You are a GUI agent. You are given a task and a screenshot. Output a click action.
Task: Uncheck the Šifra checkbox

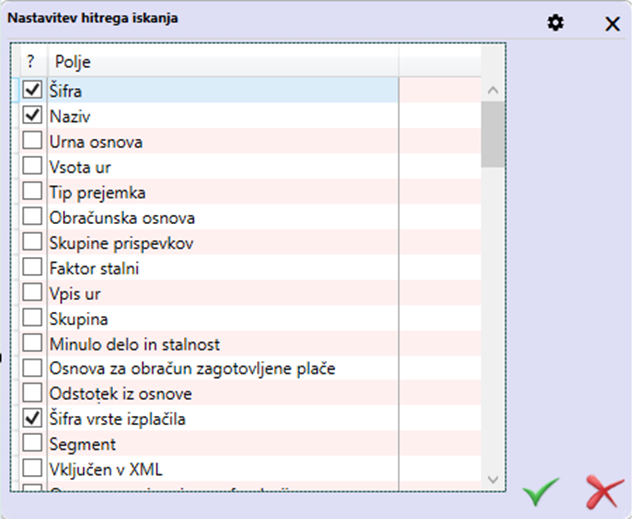tap(32, 90)
